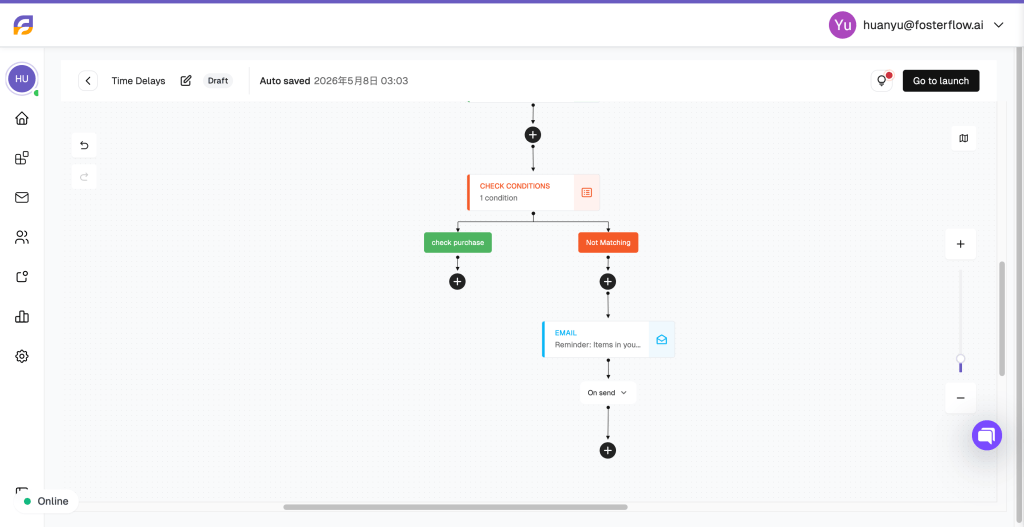Image resolution: width=1024 pixels, height=527 pixels.
Task: Zoom in with the plus button
Action: tap(960, 244)
